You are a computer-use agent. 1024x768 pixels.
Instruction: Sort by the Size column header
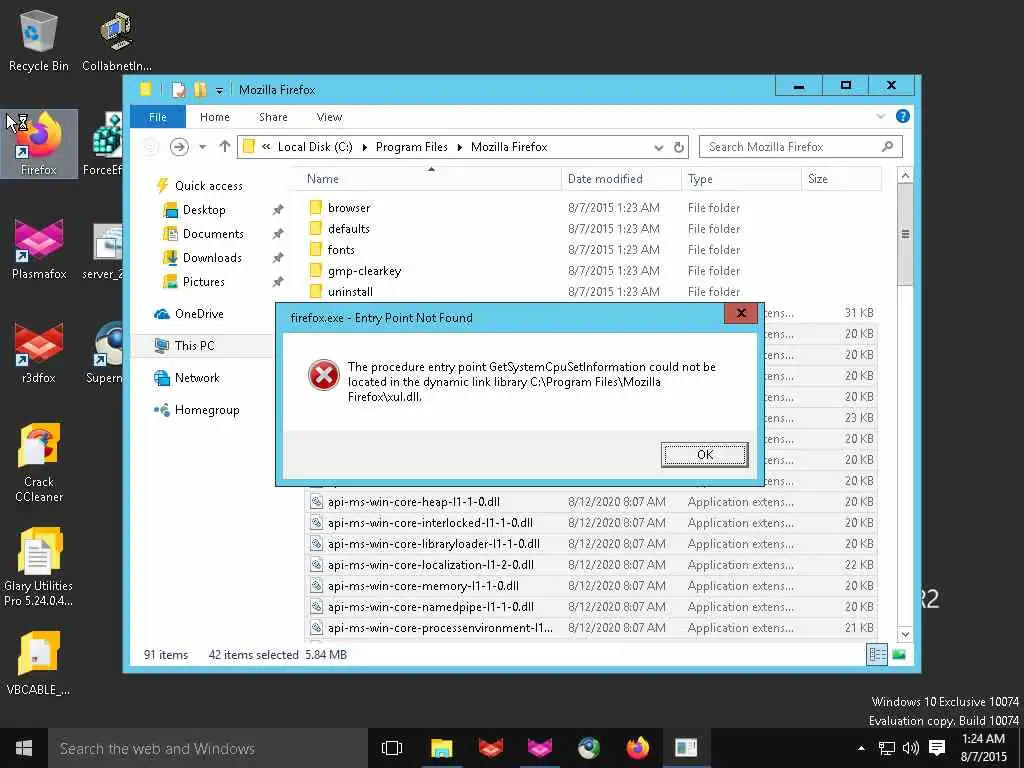pyautogui.click(x=841, y=179)
